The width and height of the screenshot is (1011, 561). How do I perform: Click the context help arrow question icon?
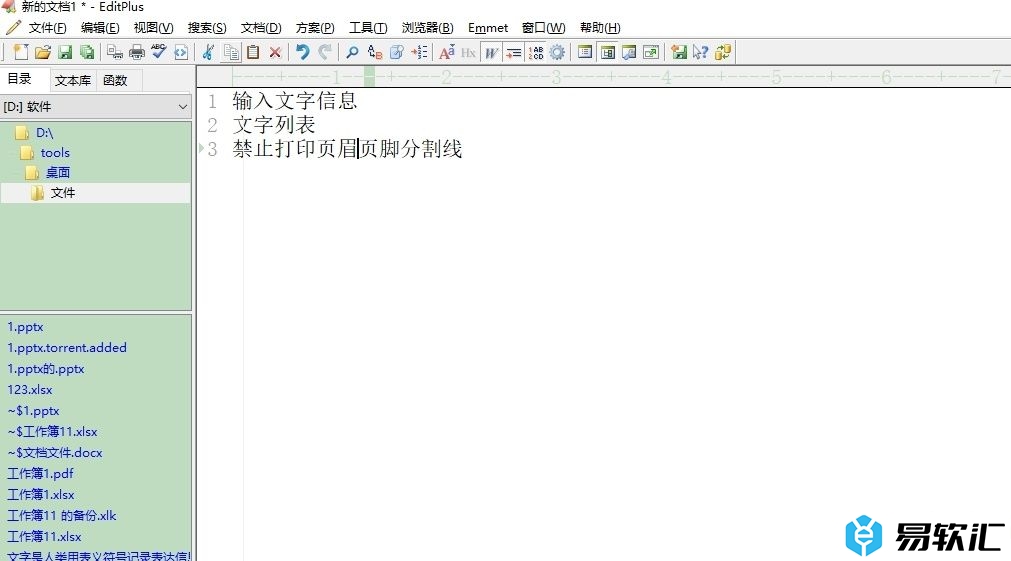coord(700,52)
